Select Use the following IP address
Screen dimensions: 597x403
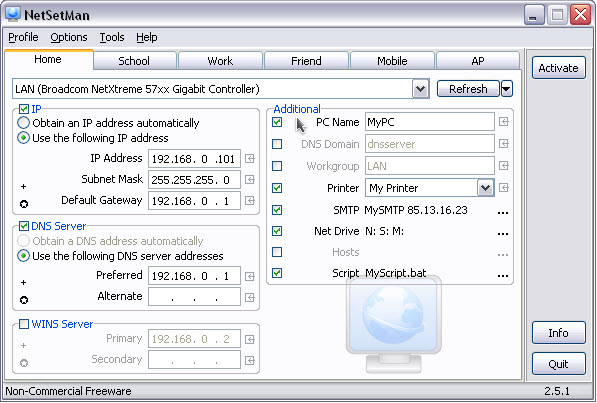coord(93,138)
